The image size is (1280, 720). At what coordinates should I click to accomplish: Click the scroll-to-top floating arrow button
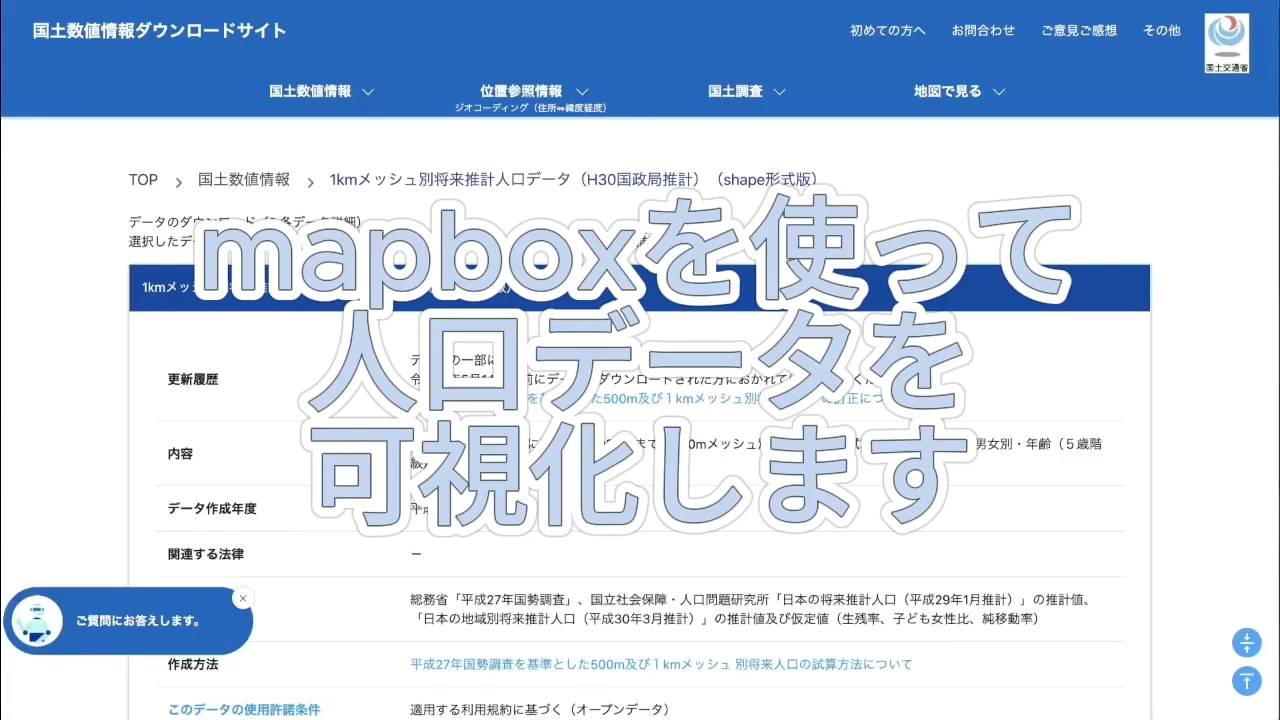click(1246, 681)
